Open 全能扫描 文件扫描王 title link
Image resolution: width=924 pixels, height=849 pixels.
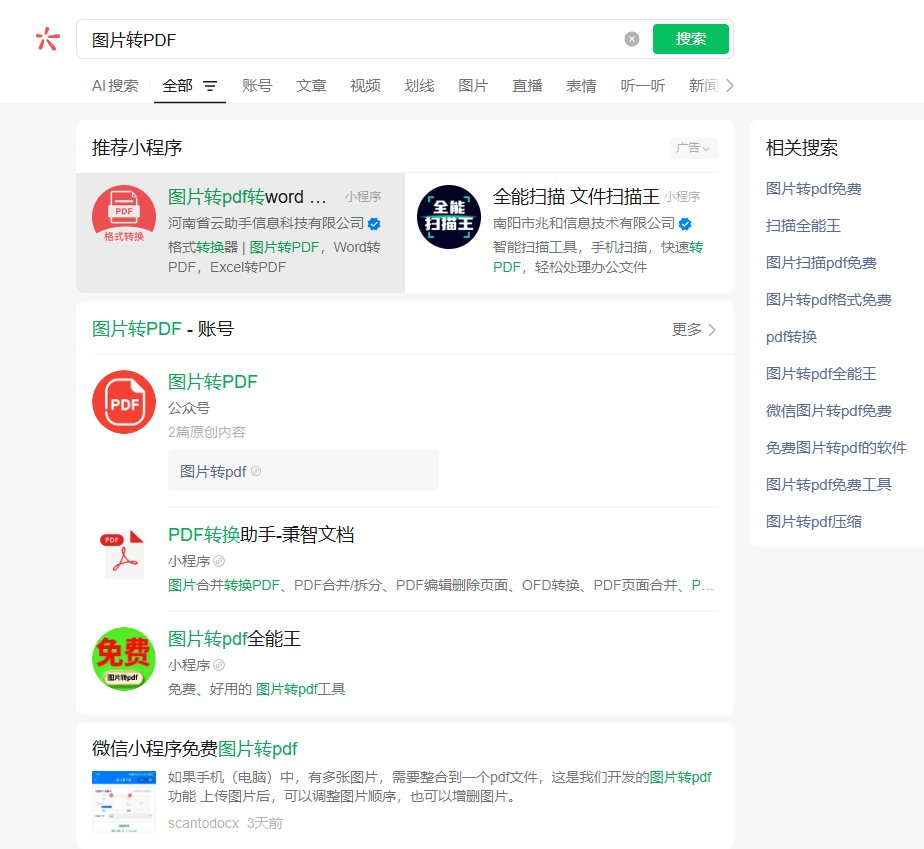576,197
